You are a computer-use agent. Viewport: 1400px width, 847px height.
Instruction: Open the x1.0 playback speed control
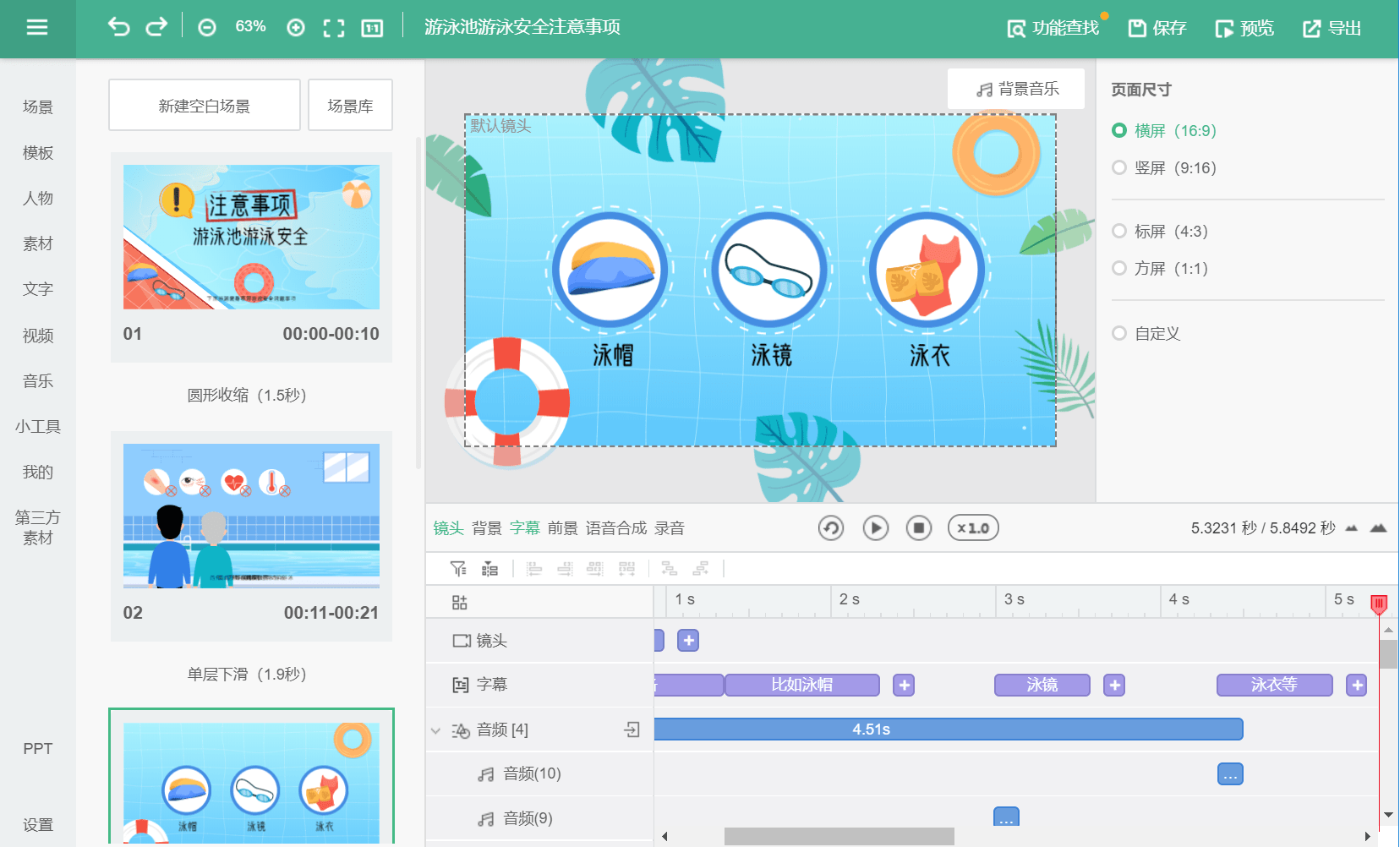(972, 527)
